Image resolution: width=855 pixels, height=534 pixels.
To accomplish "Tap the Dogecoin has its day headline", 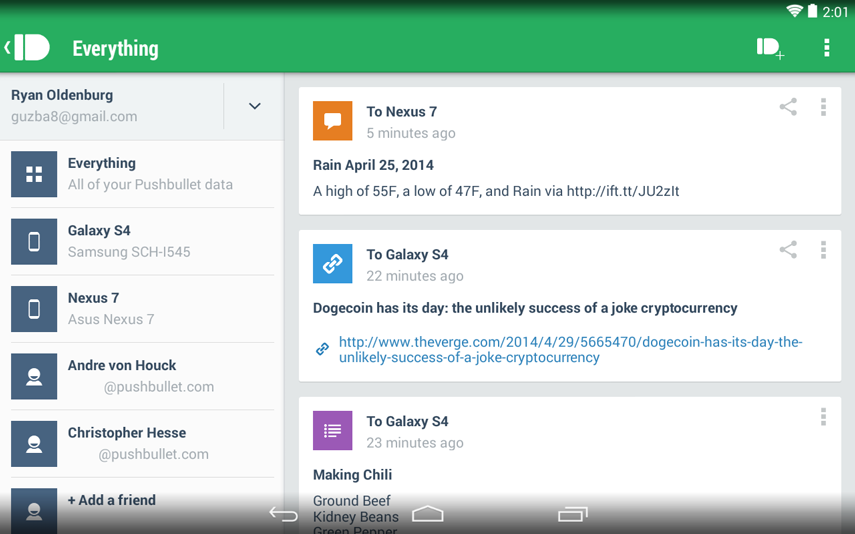I will coord(525,308).
